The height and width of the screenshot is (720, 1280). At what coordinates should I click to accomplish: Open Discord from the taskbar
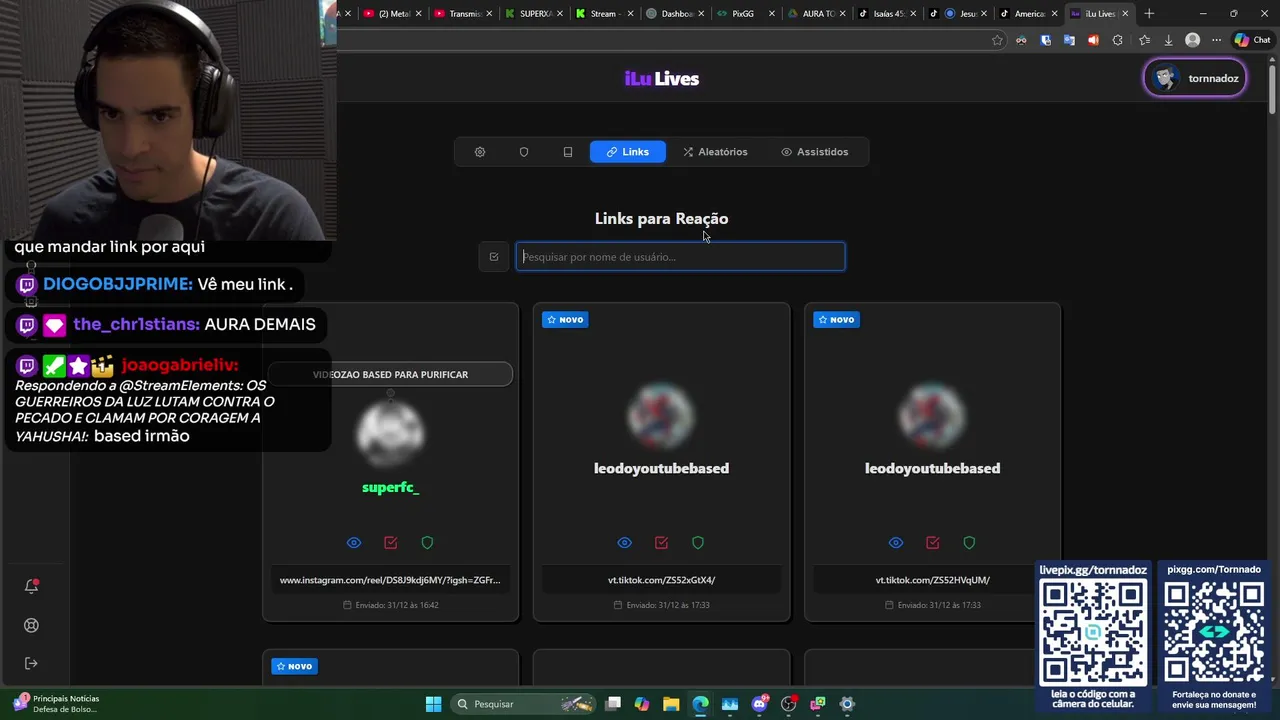760,704
